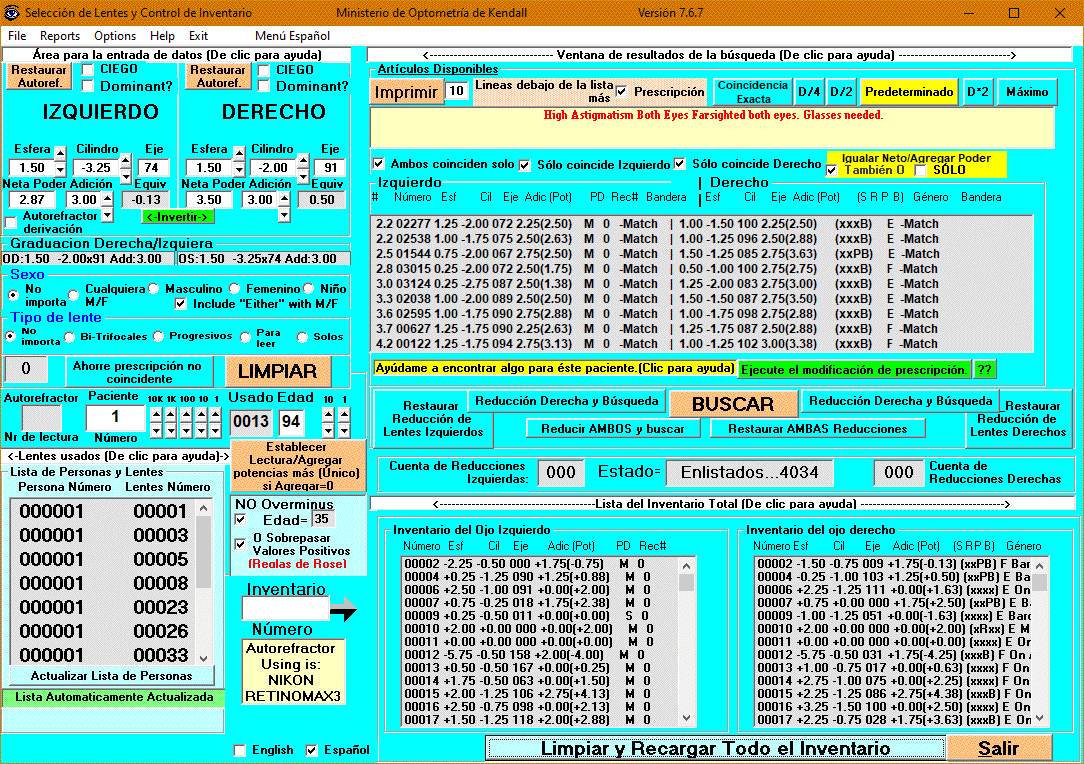Click the Imprimir button
Screen dimensions: 1084x764
[x=406, y=92]
